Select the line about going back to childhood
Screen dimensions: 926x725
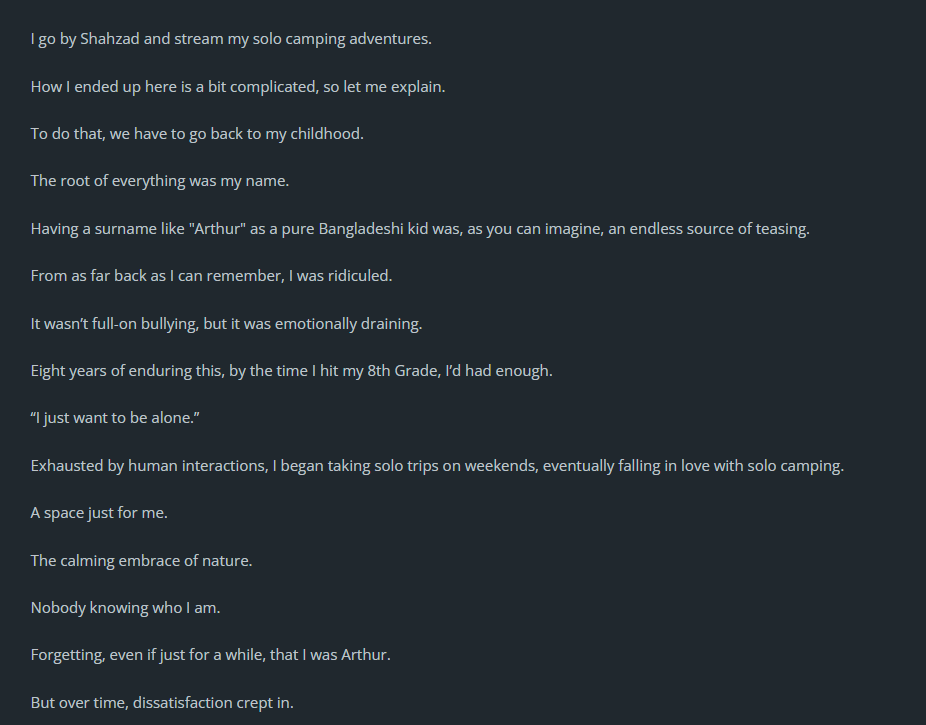[x=197, y=134]
